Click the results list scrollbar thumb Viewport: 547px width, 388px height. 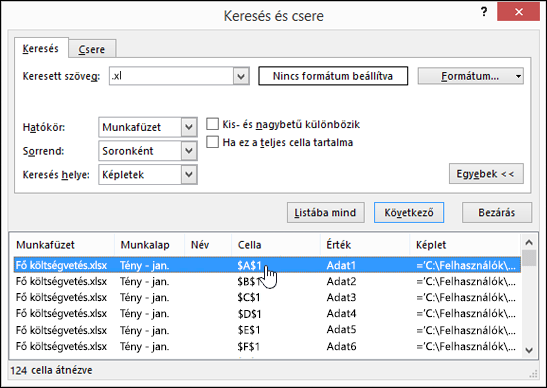[x=529, y=258]
